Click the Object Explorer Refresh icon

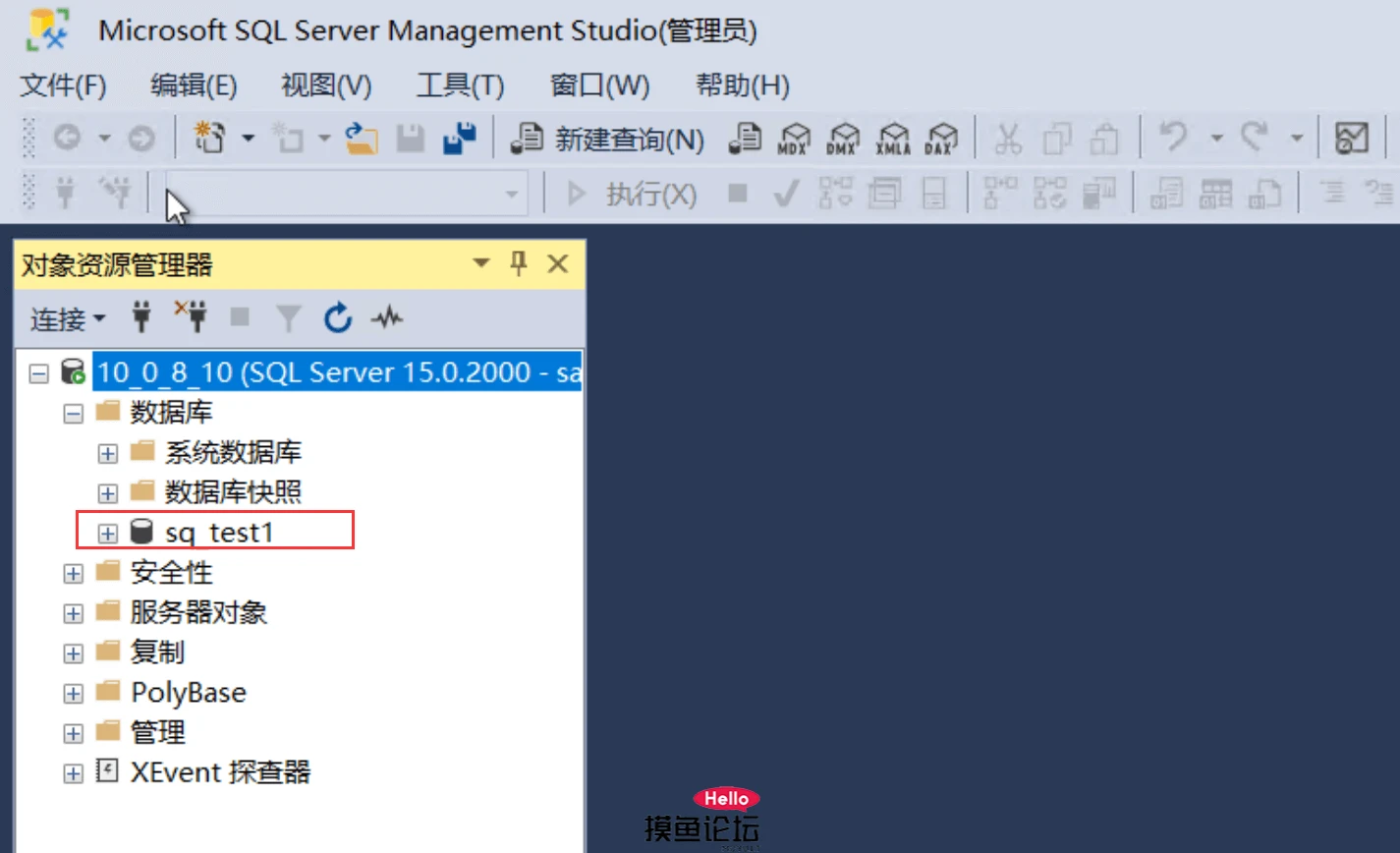pyautogui.click(x=338, y=317)
